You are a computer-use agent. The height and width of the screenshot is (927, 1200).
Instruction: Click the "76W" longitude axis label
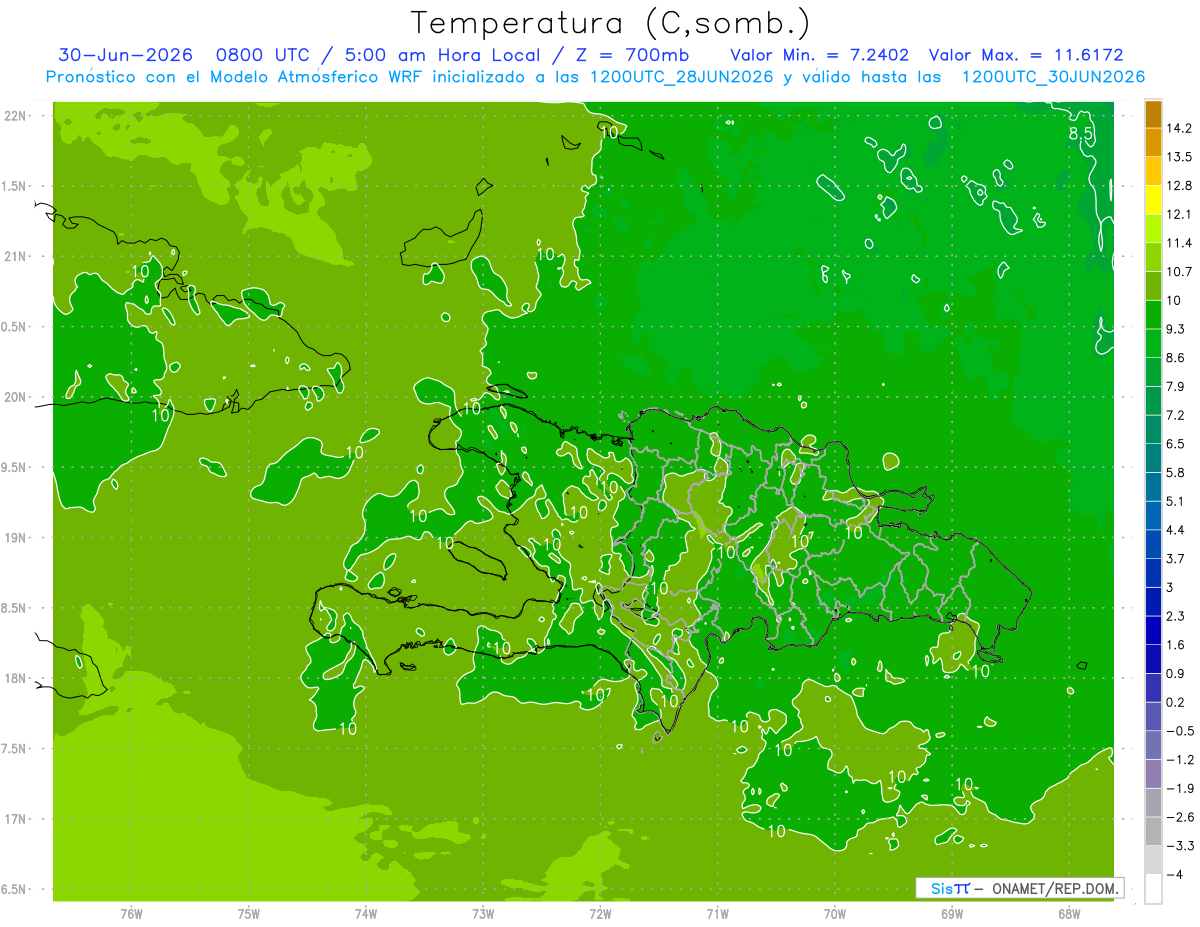point(131,914)
